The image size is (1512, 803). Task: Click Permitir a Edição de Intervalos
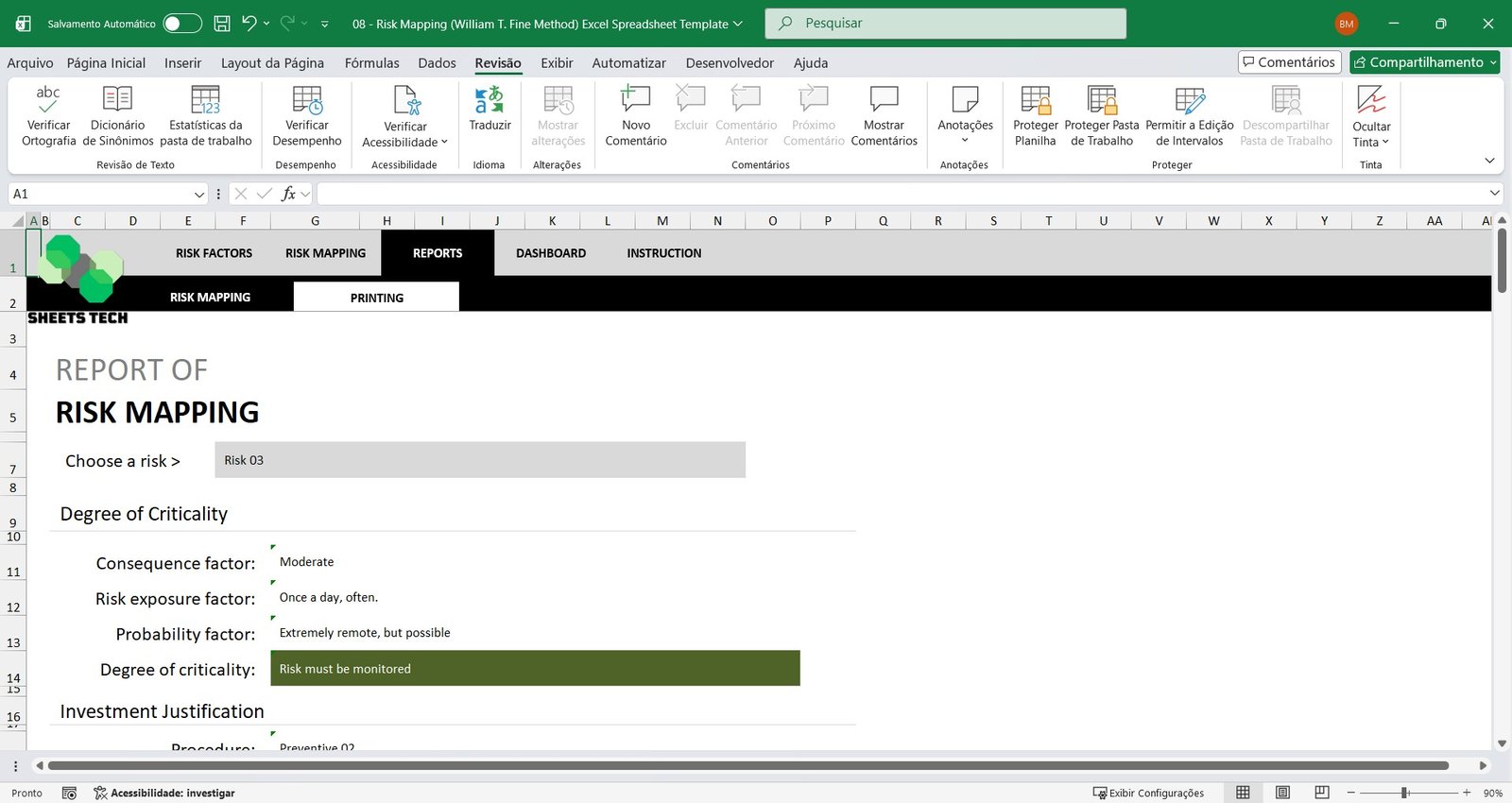(x=1189, y=99)
